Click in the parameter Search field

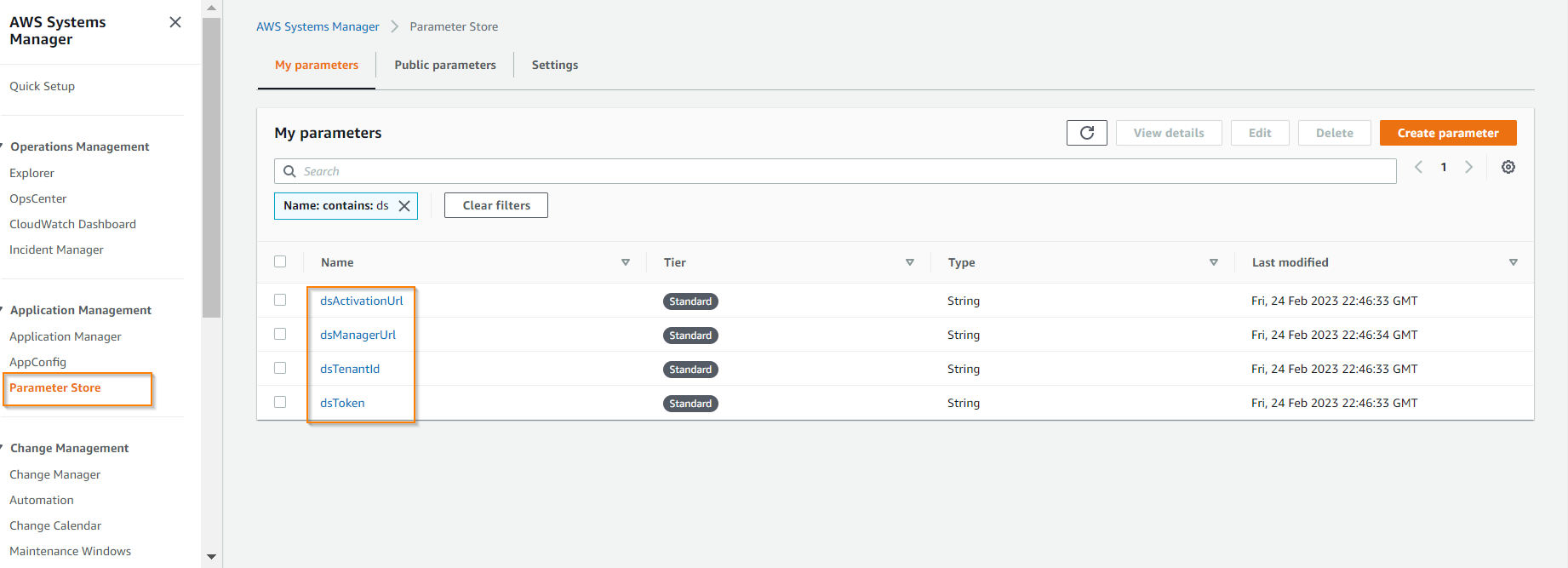835,171
